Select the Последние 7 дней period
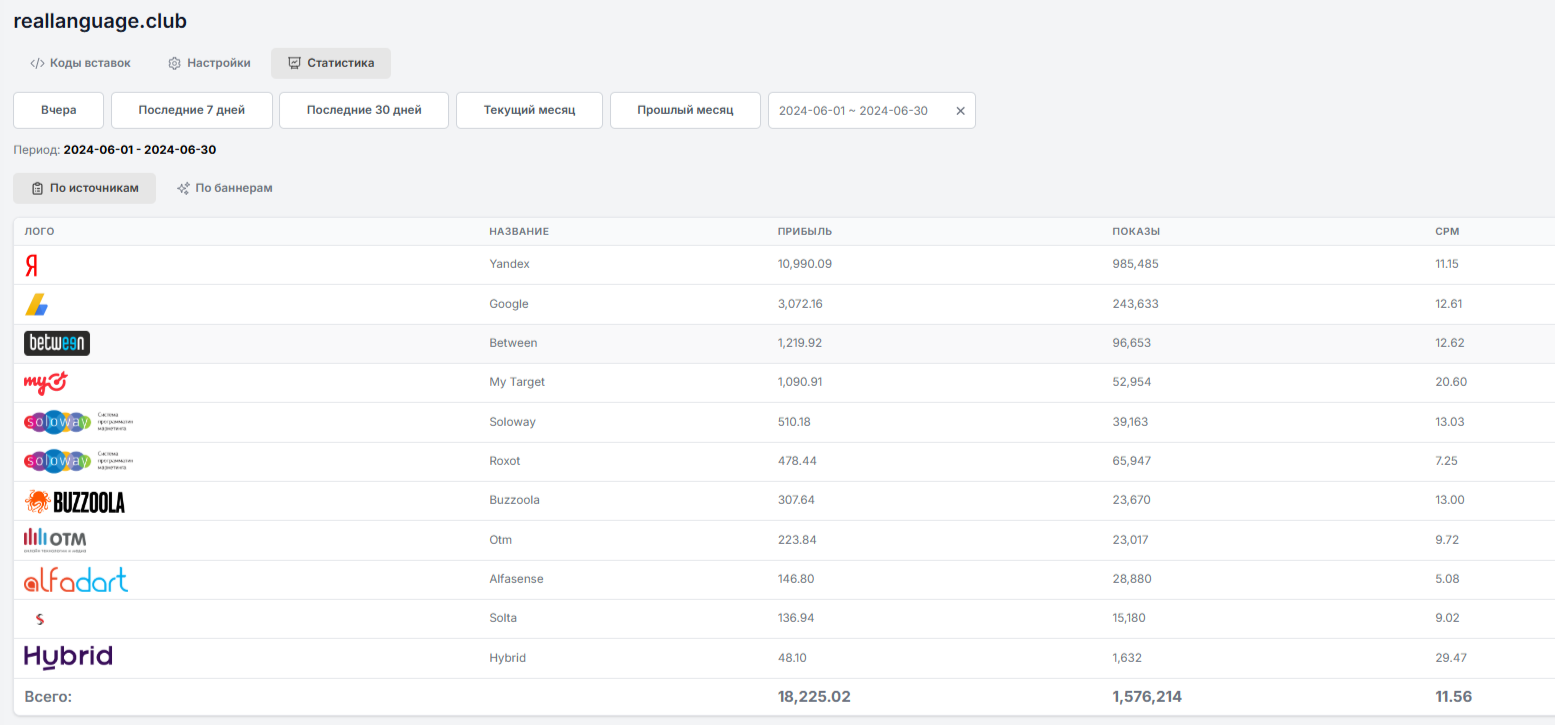This screenshot has width=1555, height=725. pos(192,110)
